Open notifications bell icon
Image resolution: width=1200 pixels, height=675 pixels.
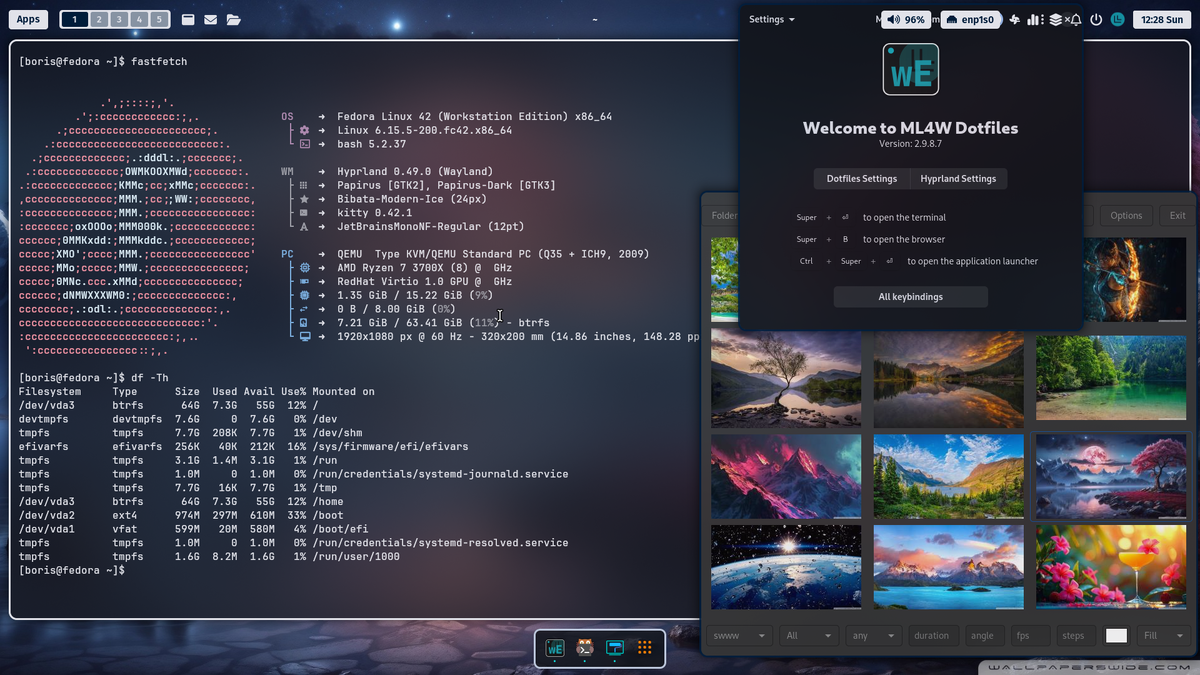pos(1075,19)
